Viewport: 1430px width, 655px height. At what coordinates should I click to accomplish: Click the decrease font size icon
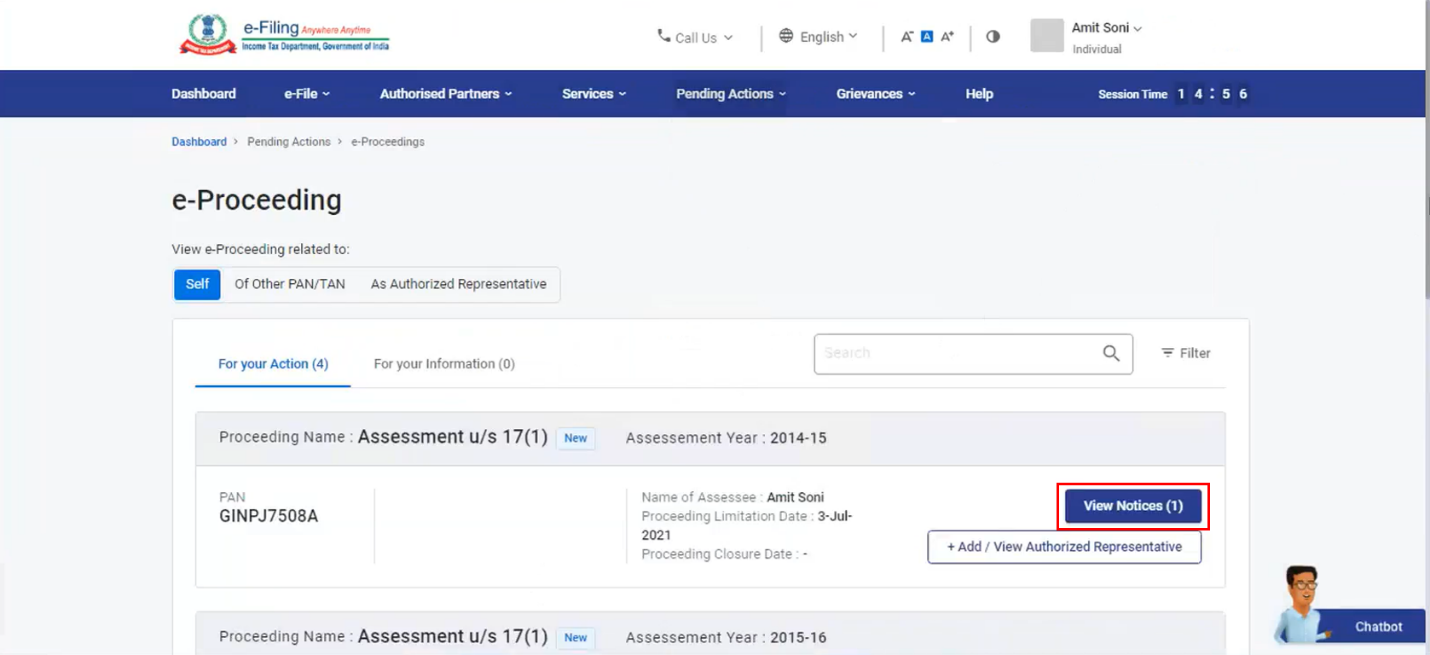coord(906,35)
